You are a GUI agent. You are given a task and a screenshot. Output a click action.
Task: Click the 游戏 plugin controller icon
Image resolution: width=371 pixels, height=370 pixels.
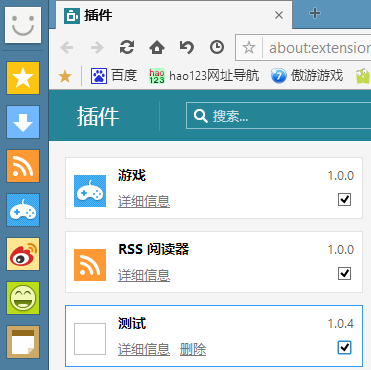[90, 191]
